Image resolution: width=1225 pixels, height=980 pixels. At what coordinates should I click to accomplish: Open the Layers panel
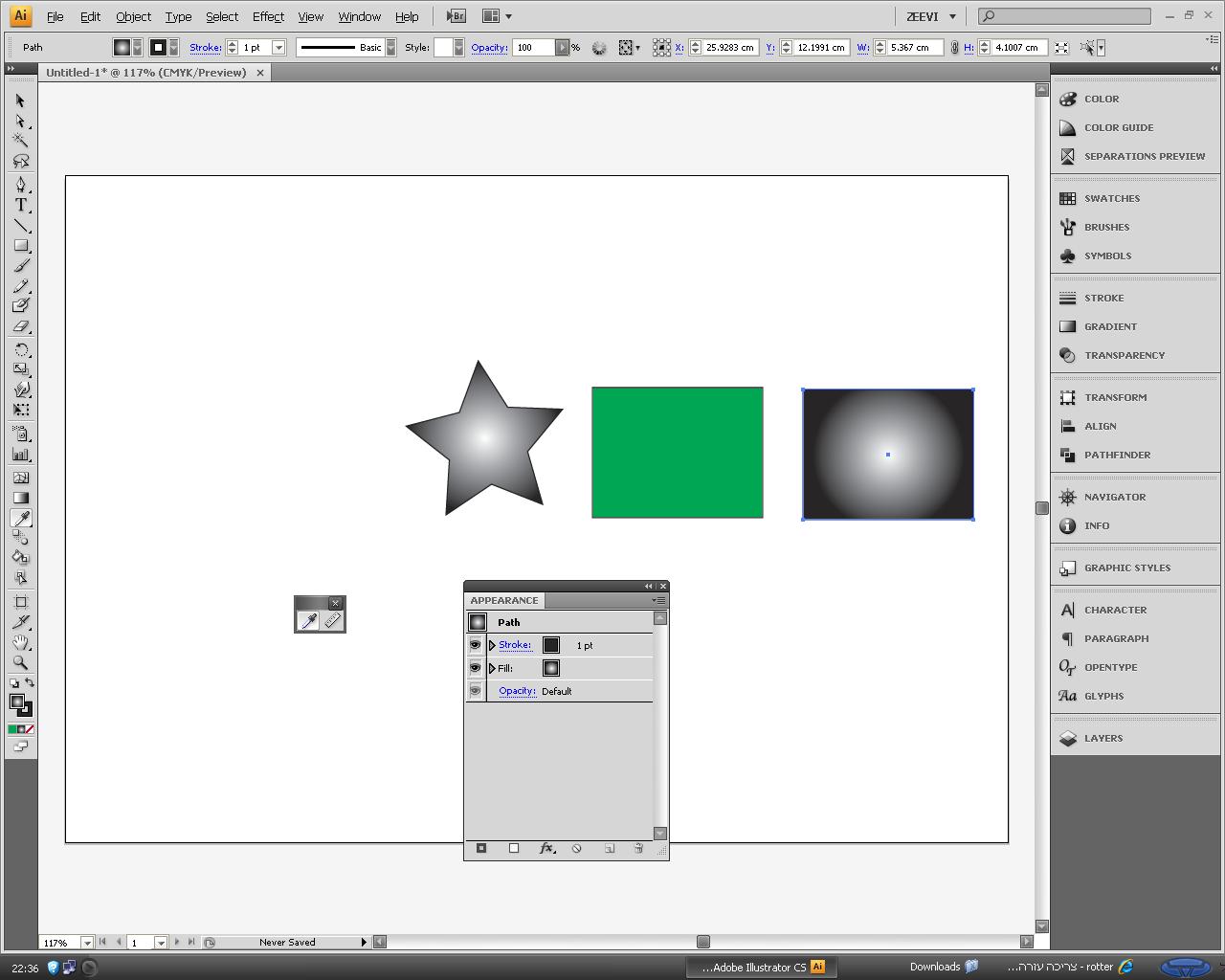(x=1102, y=738)
